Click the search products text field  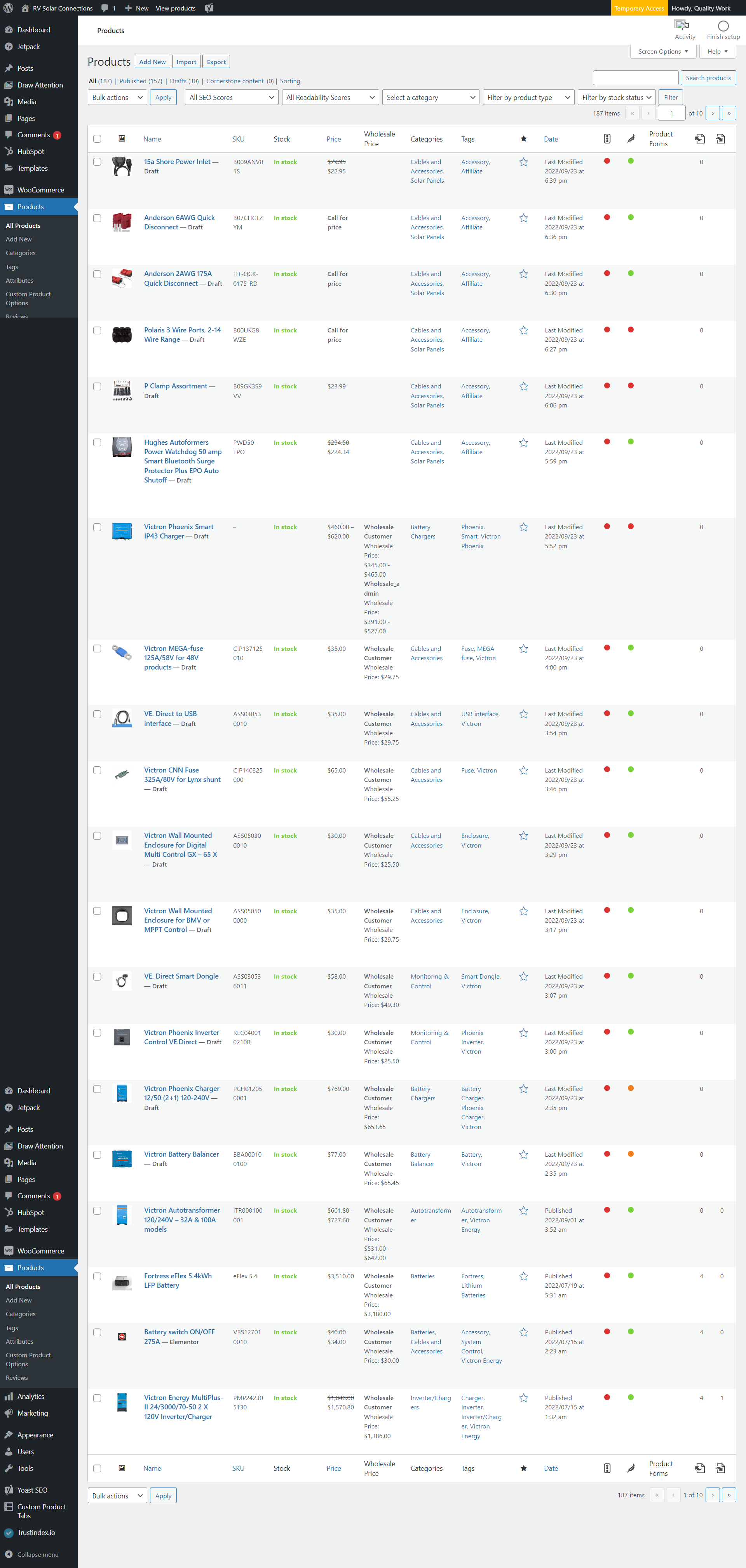(x=635, y=78)
